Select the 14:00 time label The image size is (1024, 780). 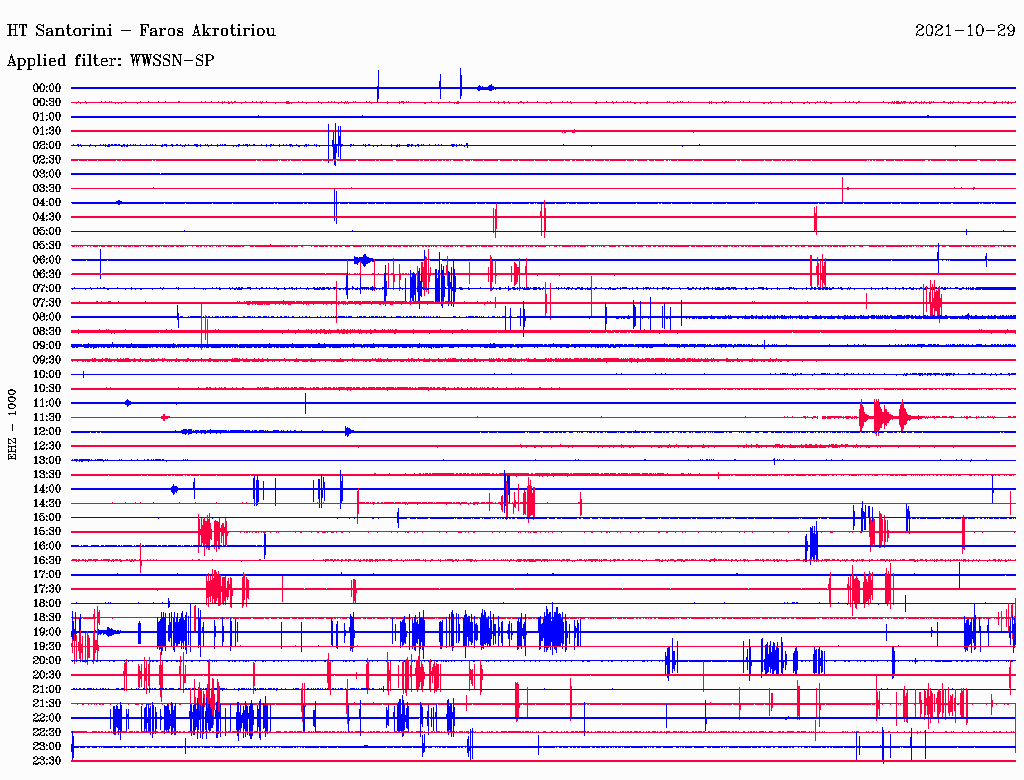point(47,489)
